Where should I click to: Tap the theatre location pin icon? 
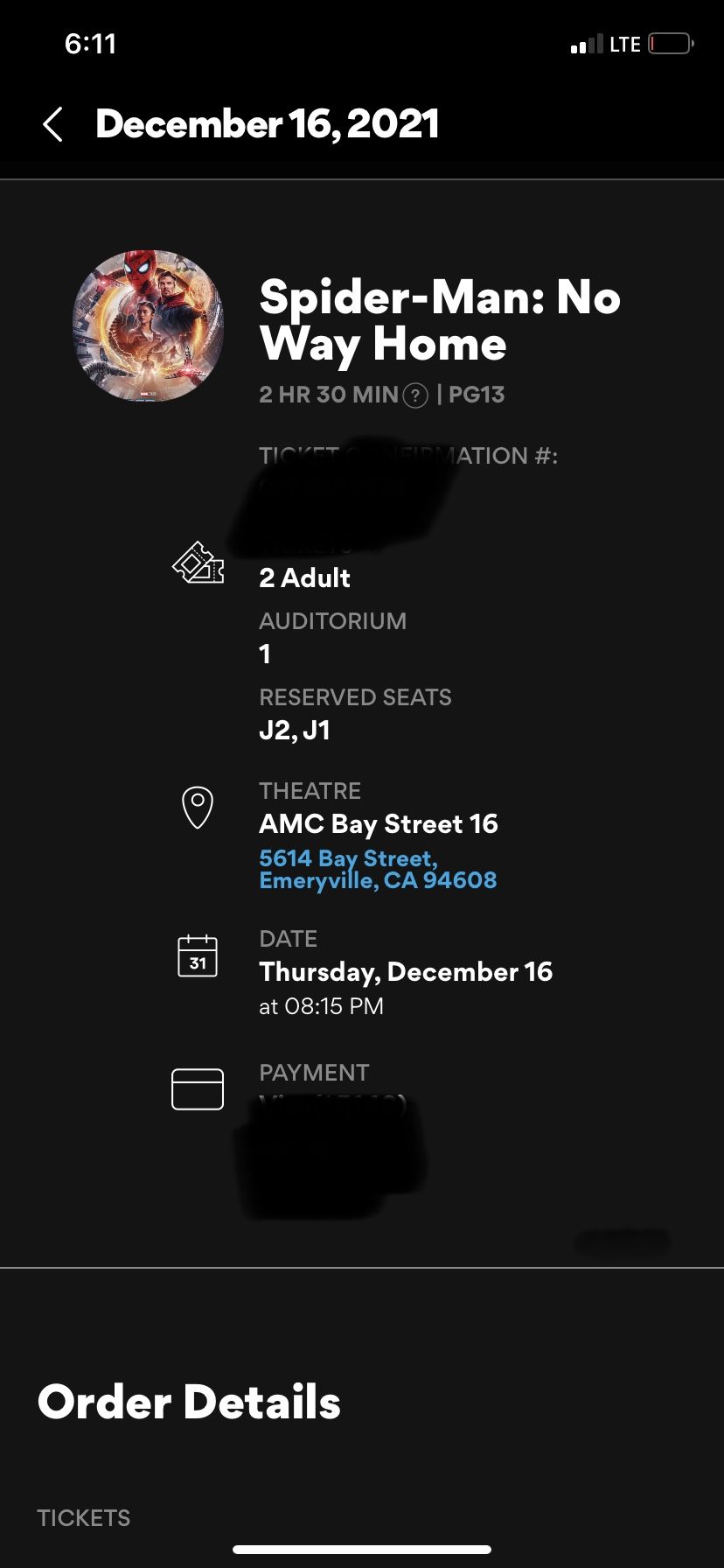click(x=198, y=806)
